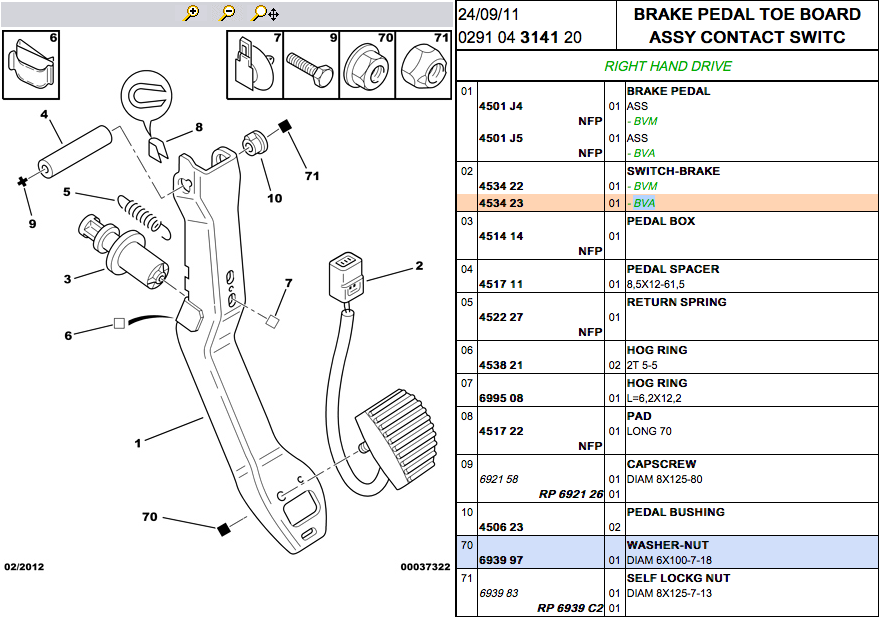879x617 pixels.
Task: Select part number 4534 23 row
Action: tap(667, 203)
